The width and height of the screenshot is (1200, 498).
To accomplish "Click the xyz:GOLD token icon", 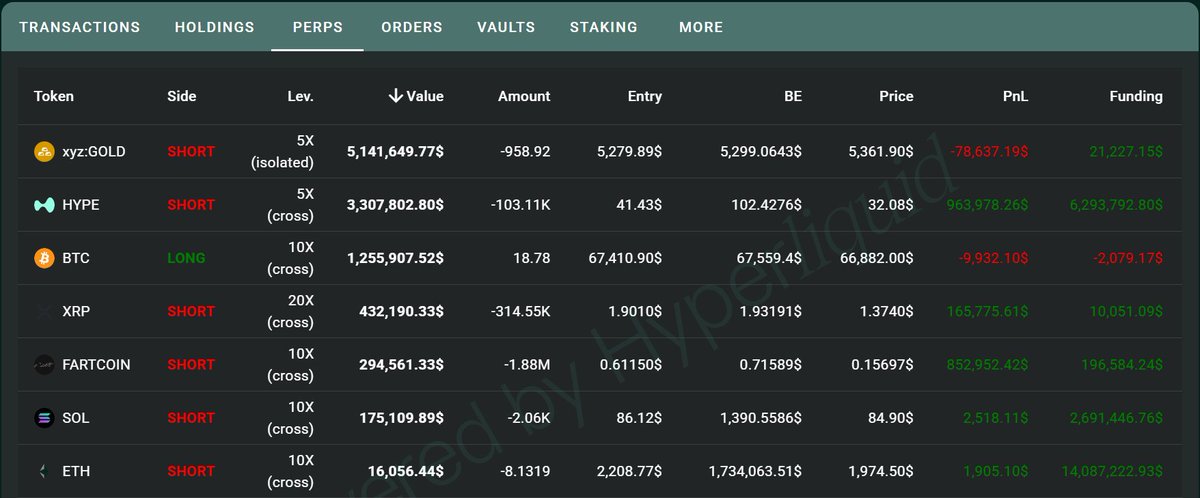I will (x=44, y=152).
